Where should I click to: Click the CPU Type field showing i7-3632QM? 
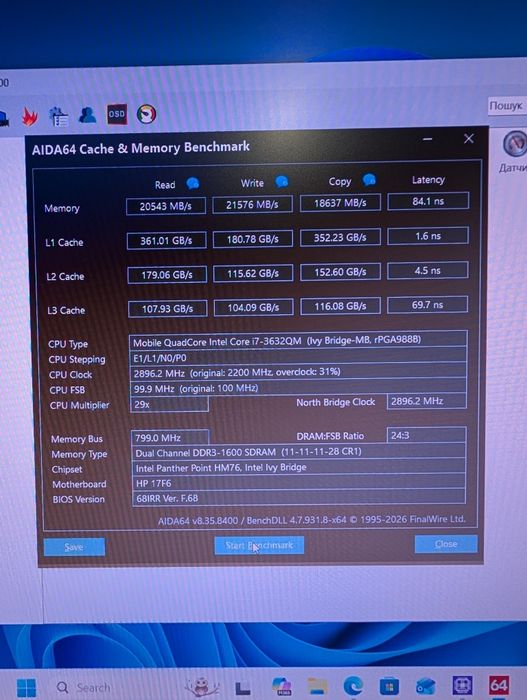[298, 341]
